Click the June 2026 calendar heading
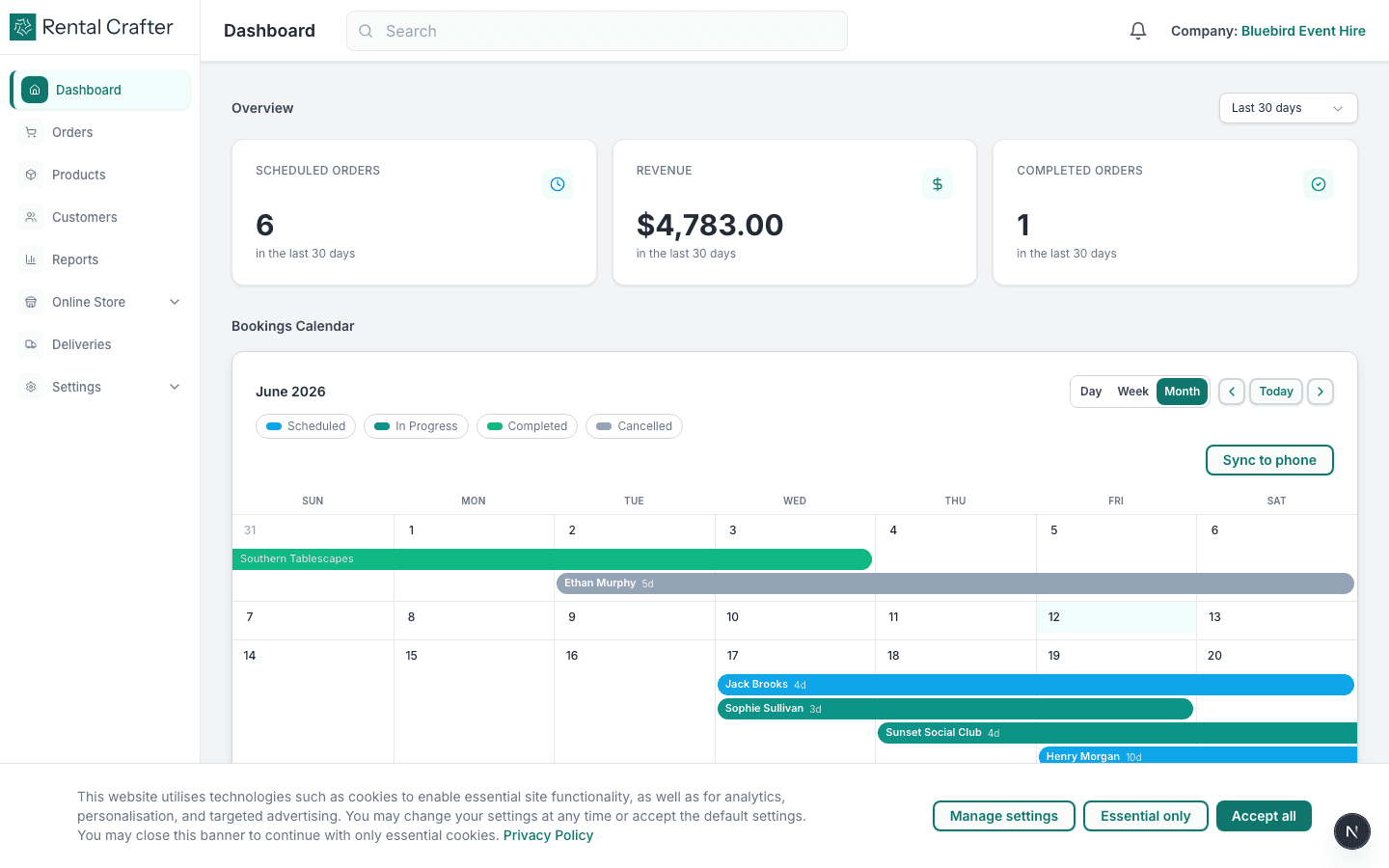 click(290, 392)
